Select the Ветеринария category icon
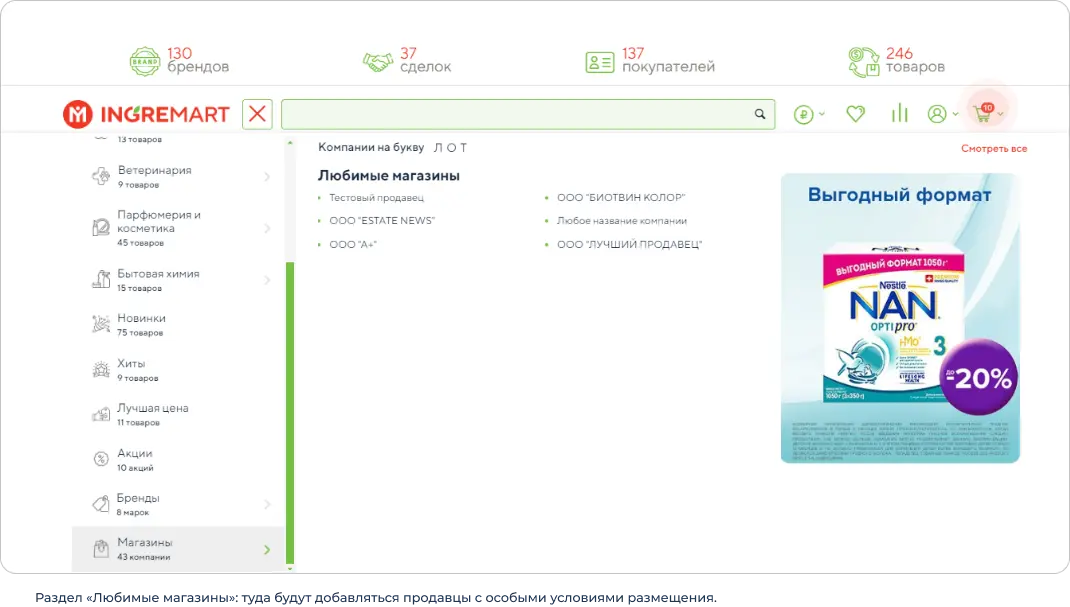The height and width of the screenshot is (607, 1070). tap(101, 176)
